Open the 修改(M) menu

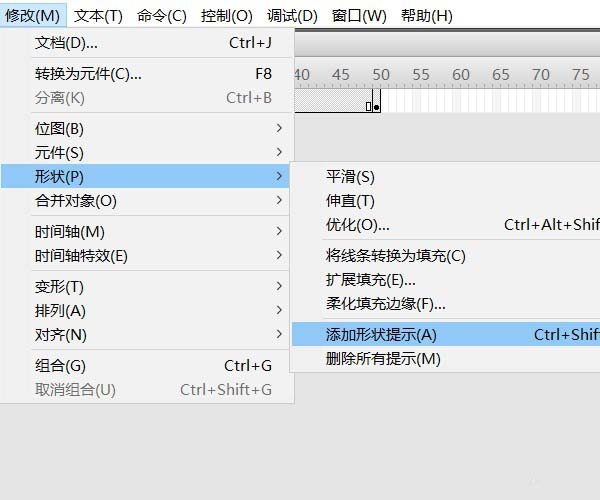tap(33, 15)
